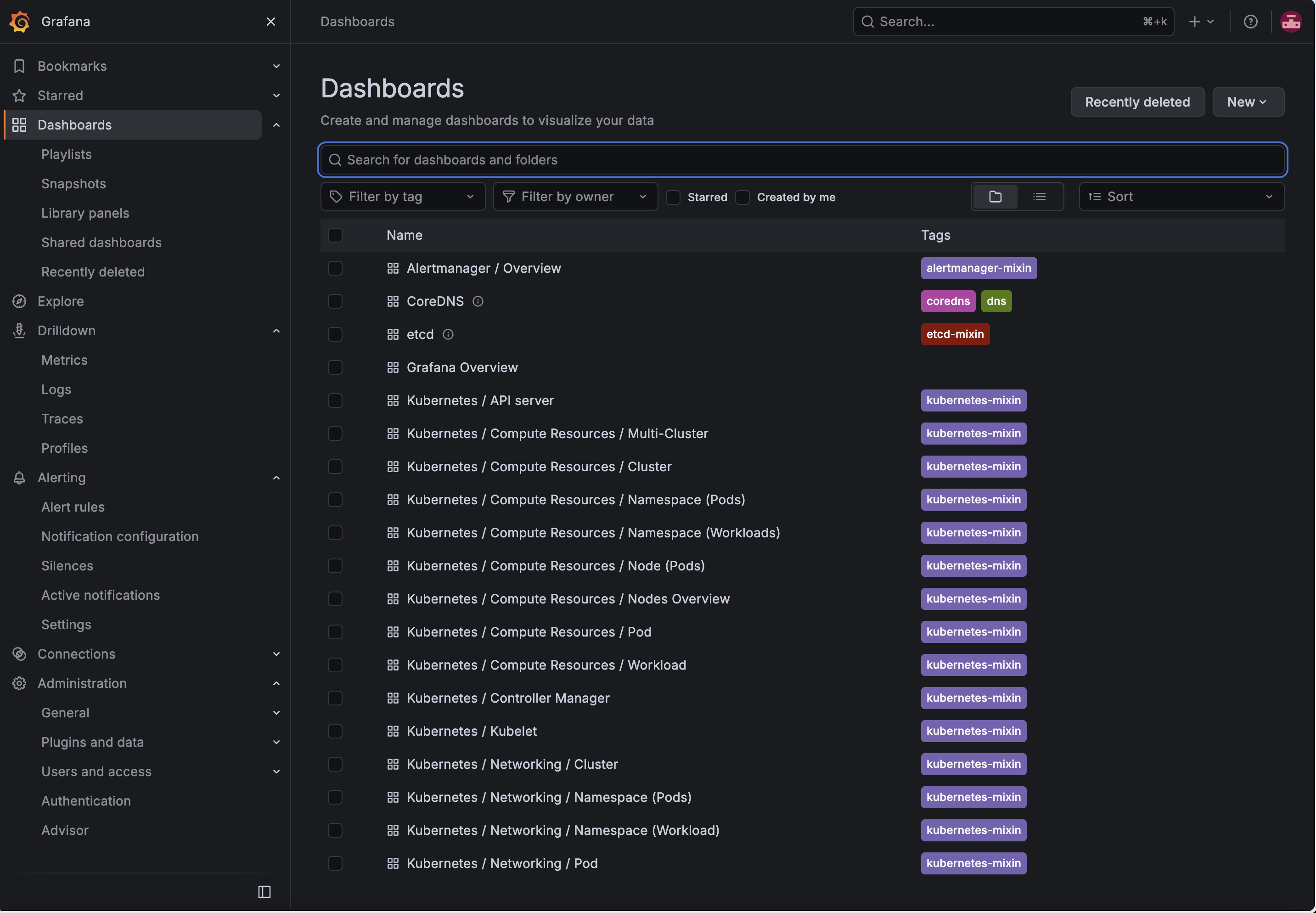Click the Bookmarks icon in sidebar
This screenshot has height=913, width=1316.
tap(19, 66)
